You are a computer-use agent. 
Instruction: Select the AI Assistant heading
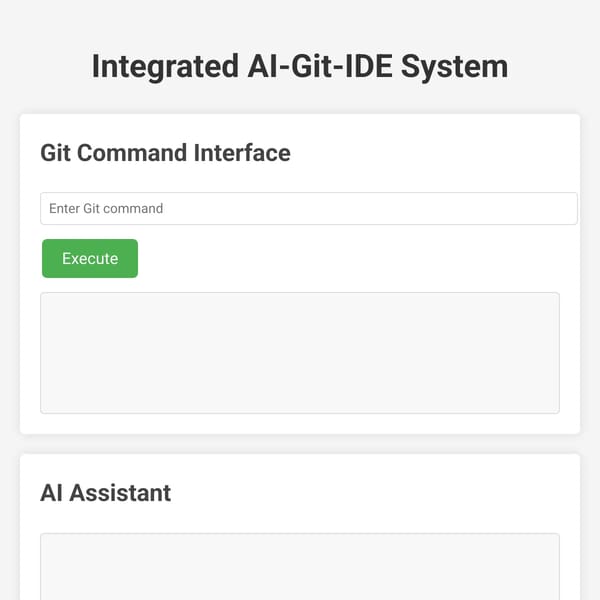click(106, 492)
